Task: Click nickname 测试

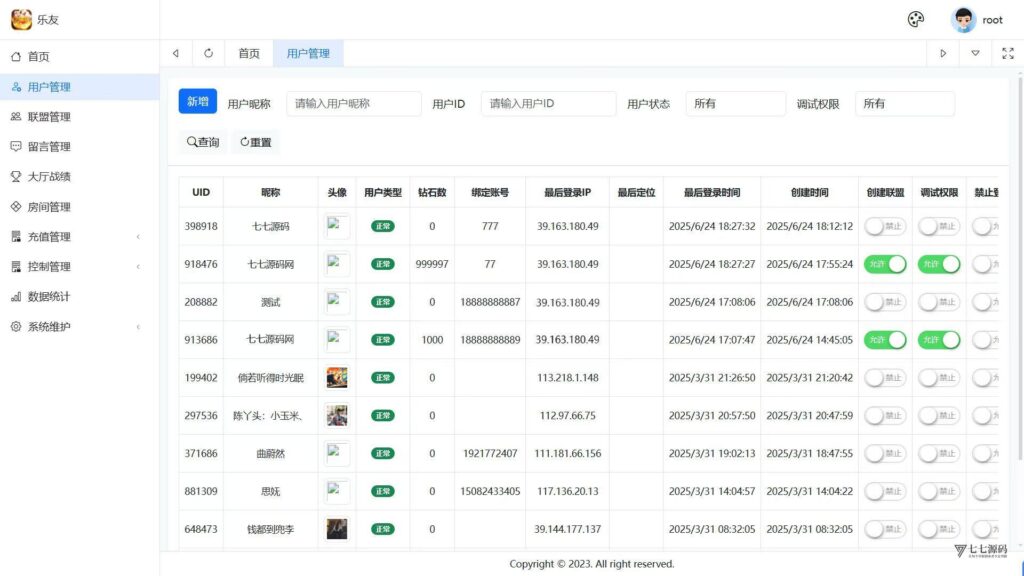Action: [270, 302]
